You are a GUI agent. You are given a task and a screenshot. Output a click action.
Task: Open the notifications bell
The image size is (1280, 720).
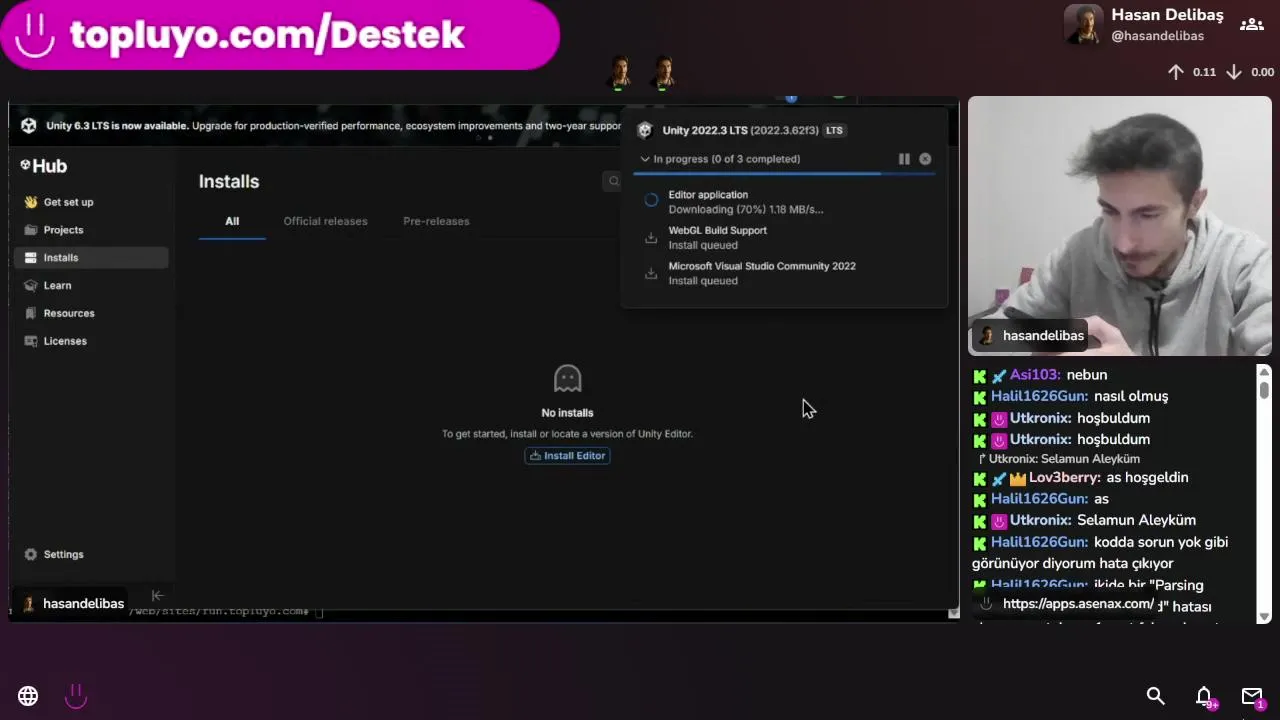pos(1204,696)
